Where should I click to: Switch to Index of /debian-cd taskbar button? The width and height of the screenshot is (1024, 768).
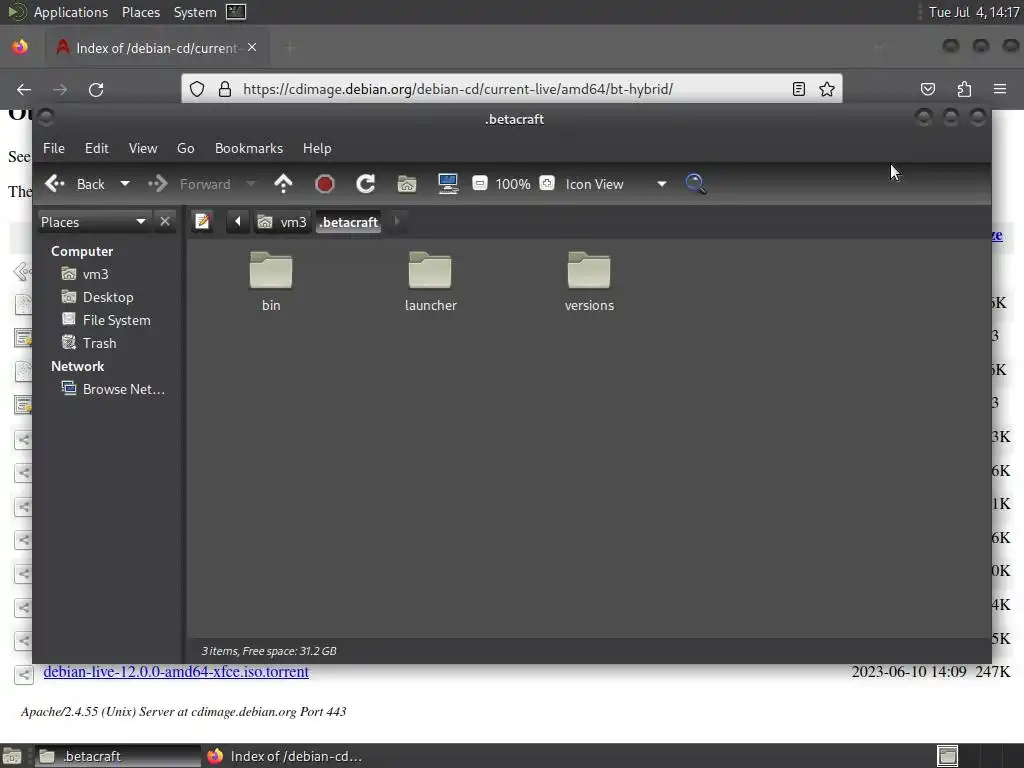coord(286,756)
